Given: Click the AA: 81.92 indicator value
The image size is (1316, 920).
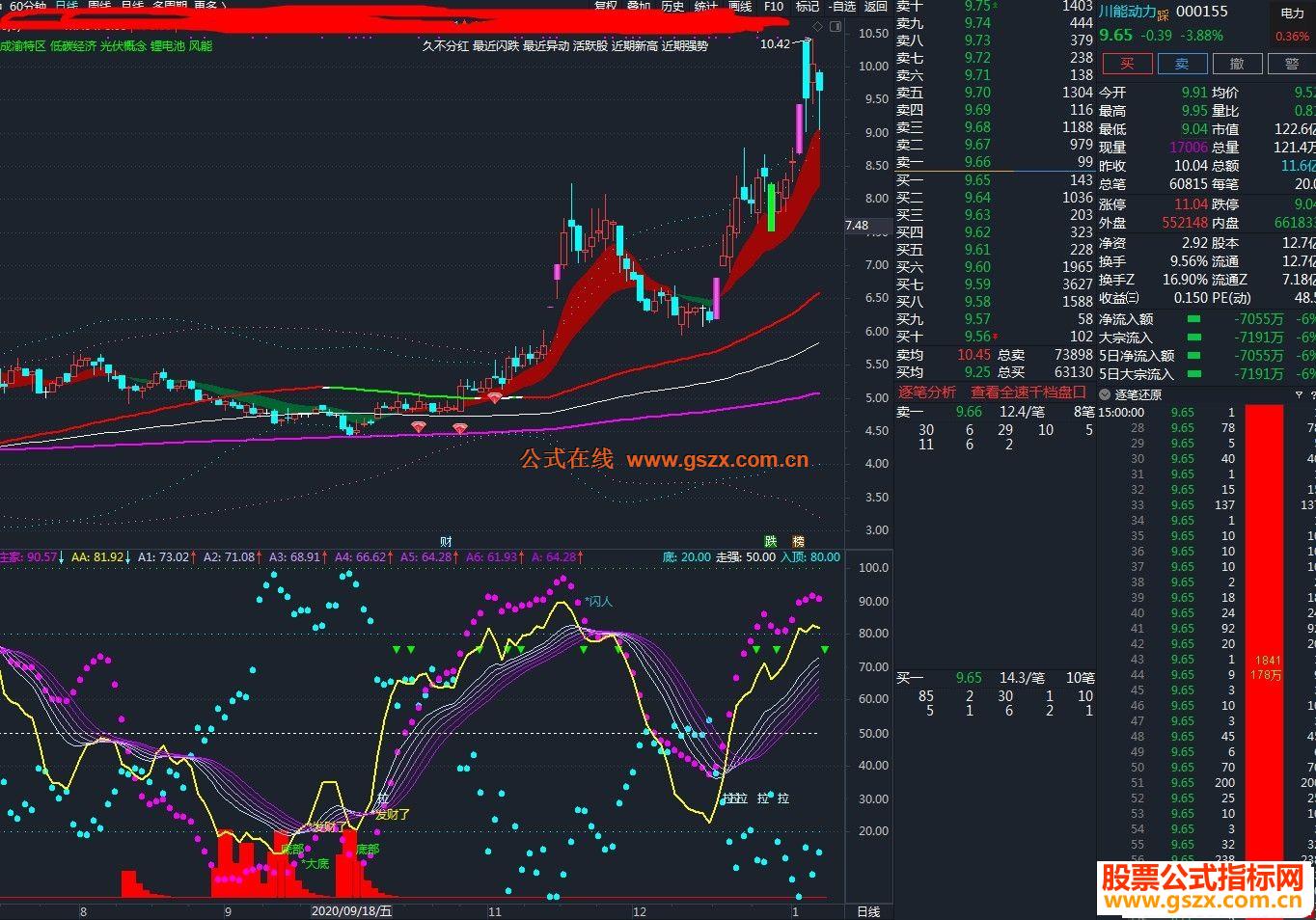Looking at the screenshot, I should pyautogui.click(x=98, y=556).
